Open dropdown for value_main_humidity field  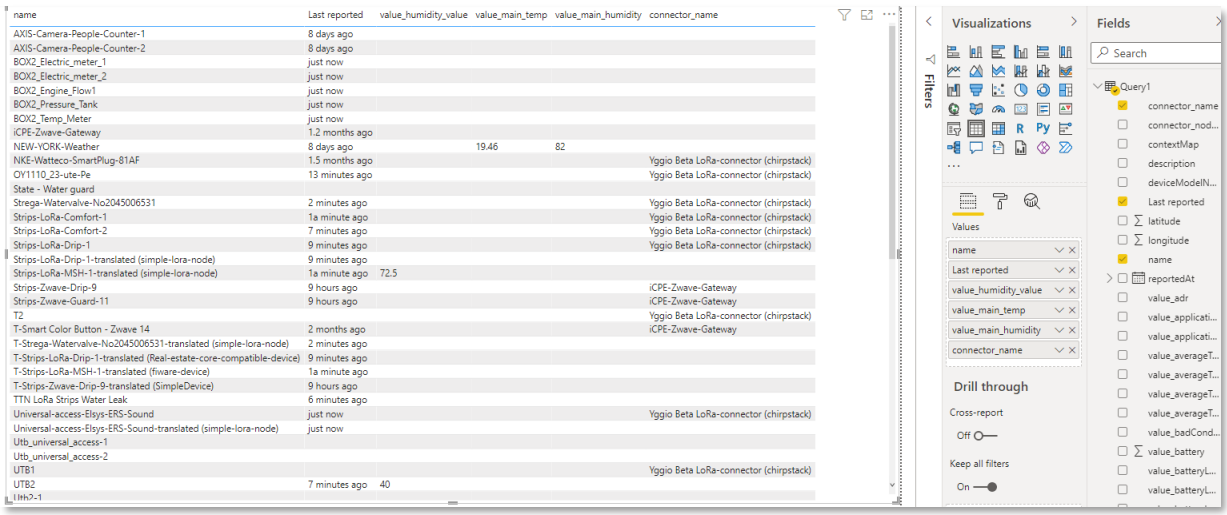pyautogui.click(x=1059, y=330)
